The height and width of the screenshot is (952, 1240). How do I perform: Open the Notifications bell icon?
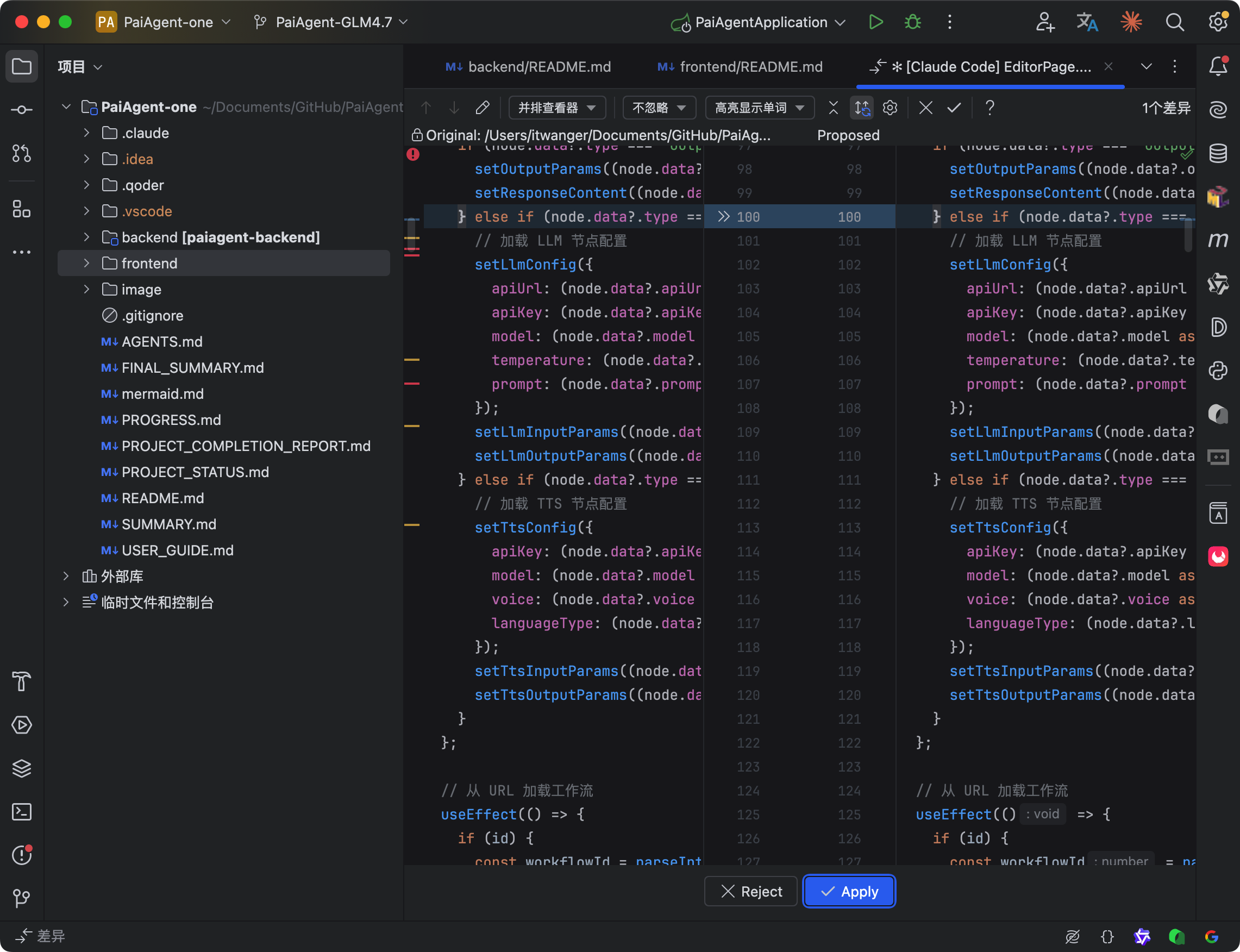coord(1218,66)
